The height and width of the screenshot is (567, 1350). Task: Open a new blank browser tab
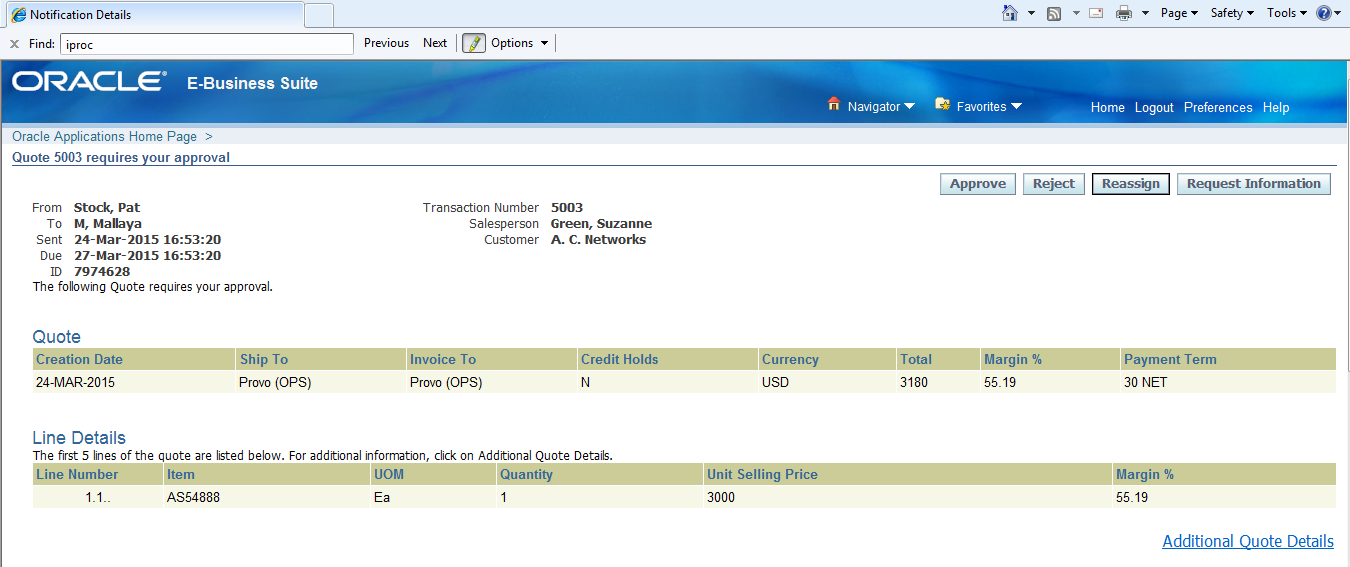click(x=319, y=15)
